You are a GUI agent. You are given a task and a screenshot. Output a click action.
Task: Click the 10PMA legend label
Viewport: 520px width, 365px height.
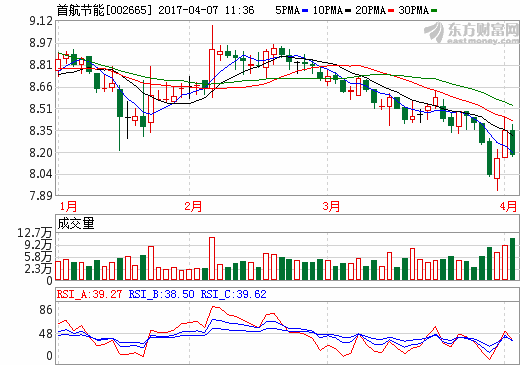click(328, 11)
